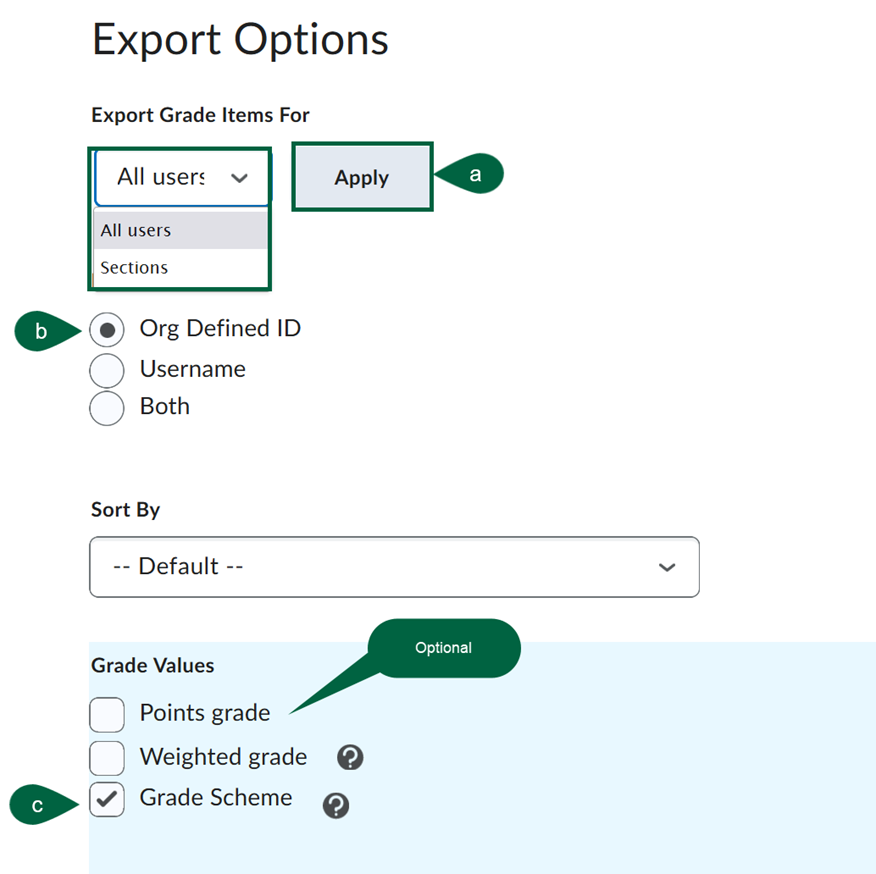Screen dimensions: 876x874
Task: Click the green callout labeled 'c'
Action: (x=35, y=804)
